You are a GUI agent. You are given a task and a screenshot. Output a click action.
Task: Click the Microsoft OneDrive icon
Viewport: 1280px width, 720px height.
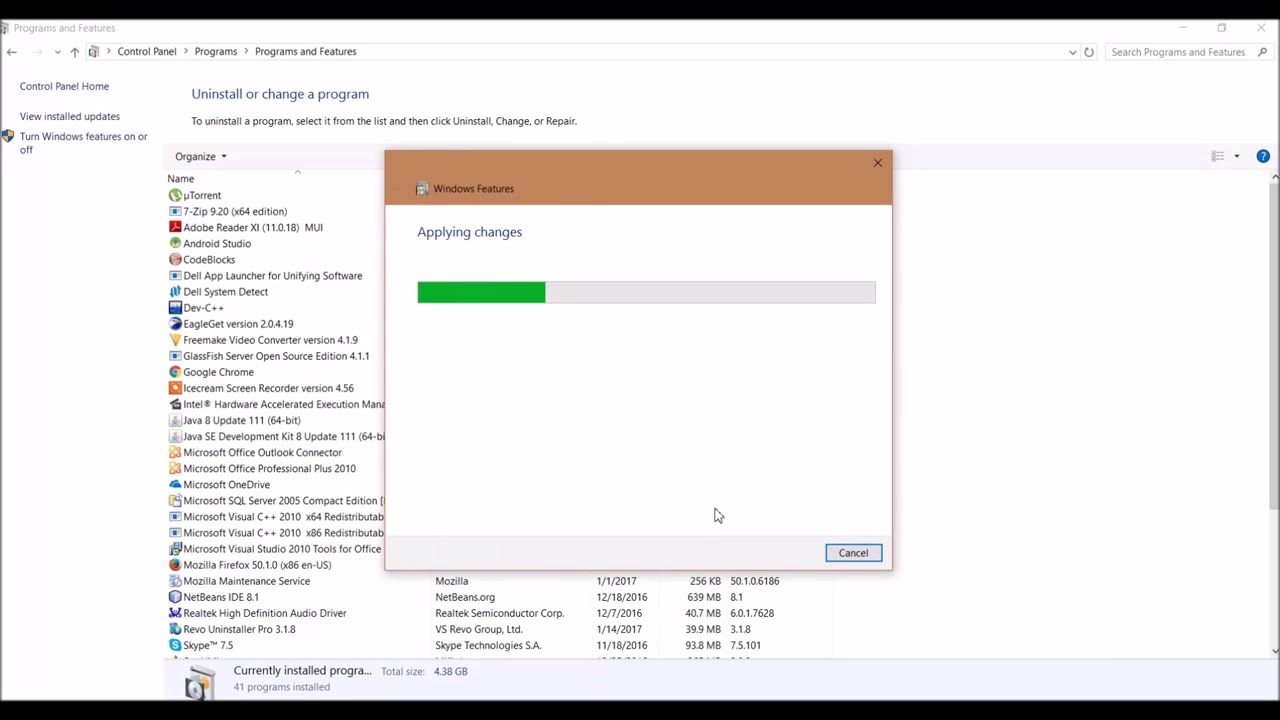(175, 484)
